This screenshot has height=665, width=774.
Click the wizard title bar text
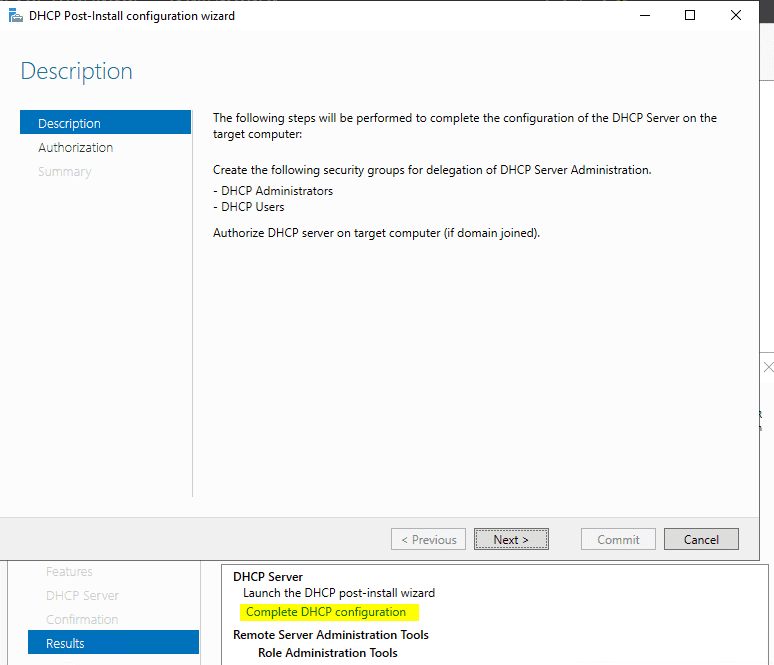[x=132, y=16]
